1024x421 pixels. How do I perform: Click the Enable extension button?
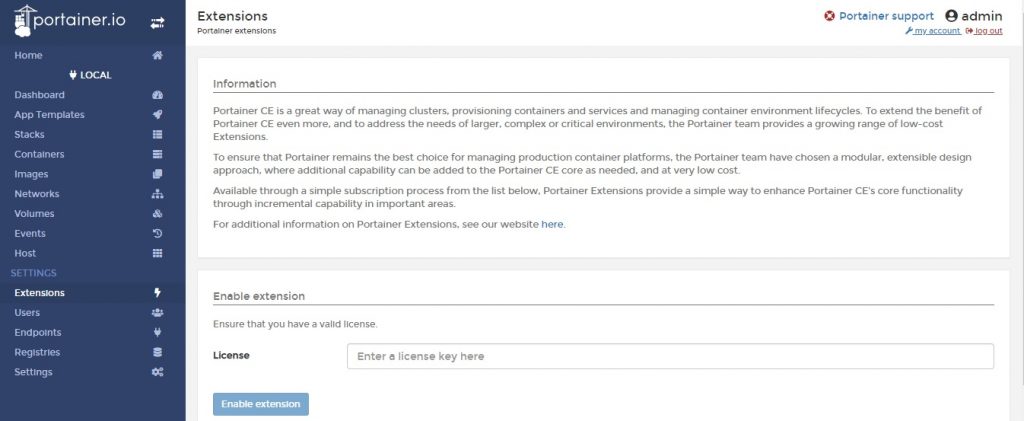[260, 404]
